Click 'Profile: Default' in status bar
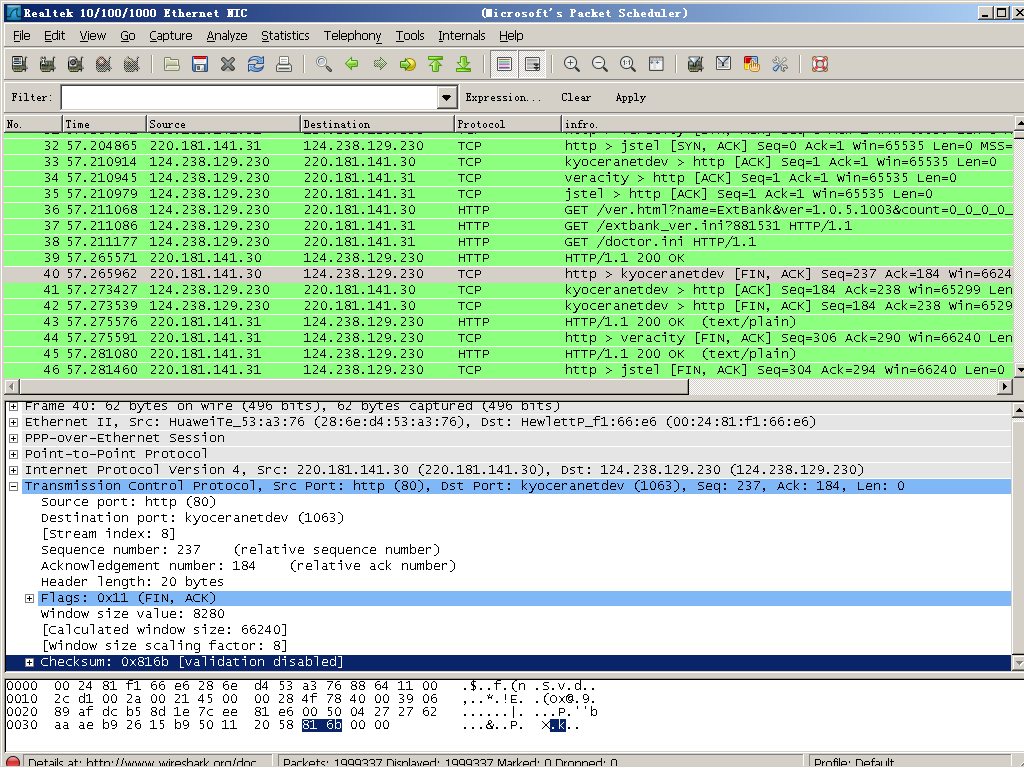 854,762
